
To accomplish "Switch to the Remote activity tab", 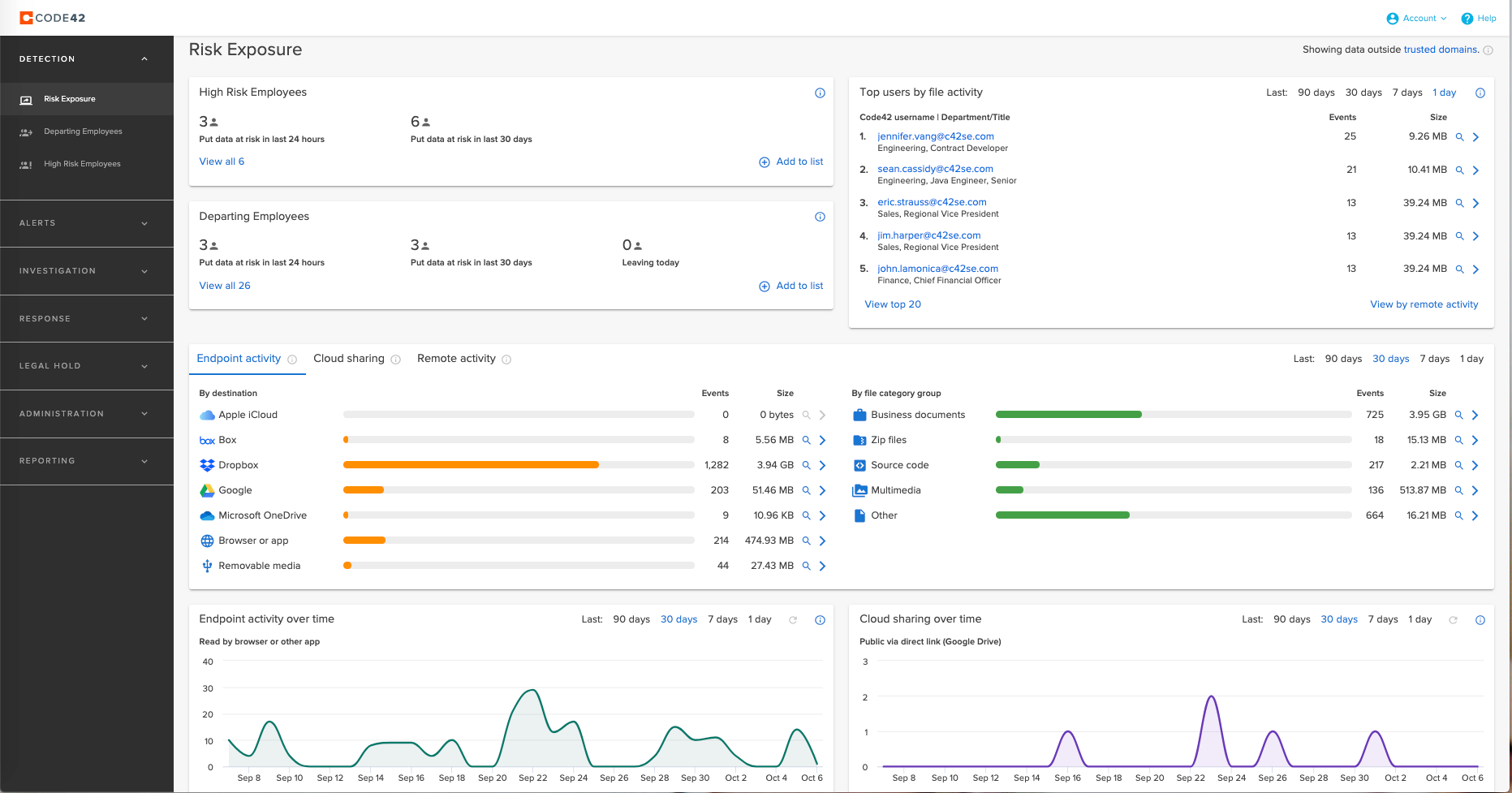I will pyautogui.click(x=456, y=359).
